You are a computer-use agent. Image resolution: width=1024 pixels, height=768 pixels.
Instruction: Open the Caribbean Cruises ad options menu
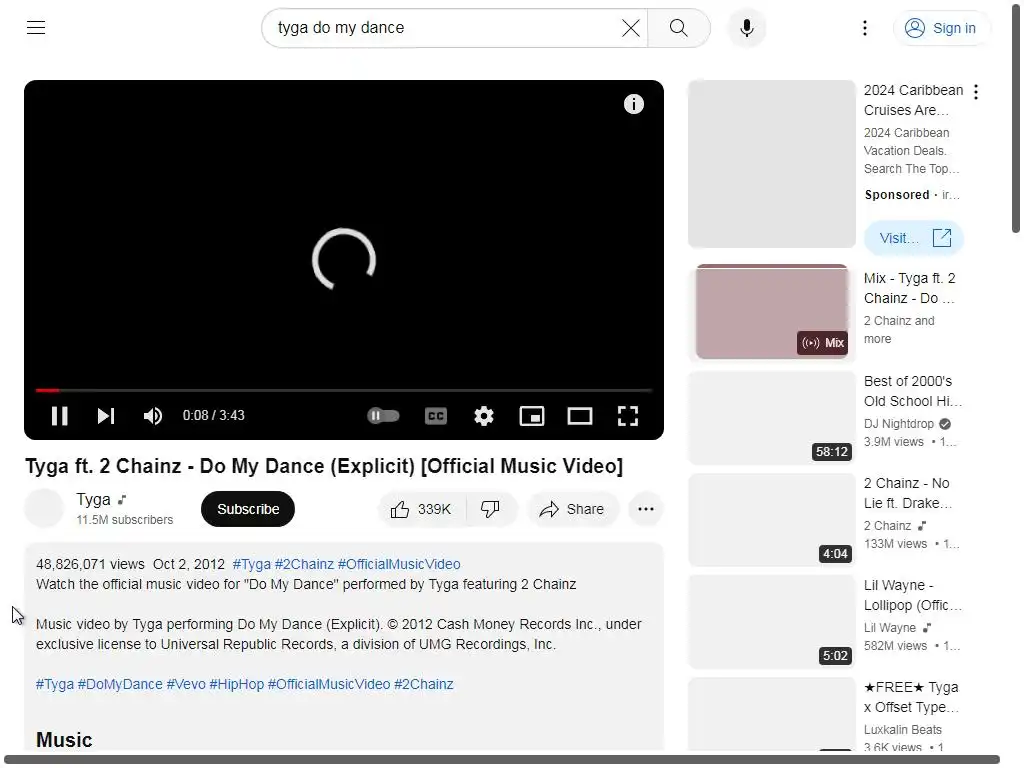(x=976, y=92)
